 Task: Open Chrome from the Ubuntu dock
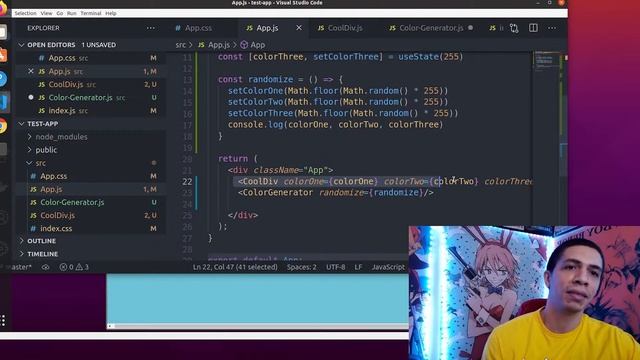coord(3,126)
